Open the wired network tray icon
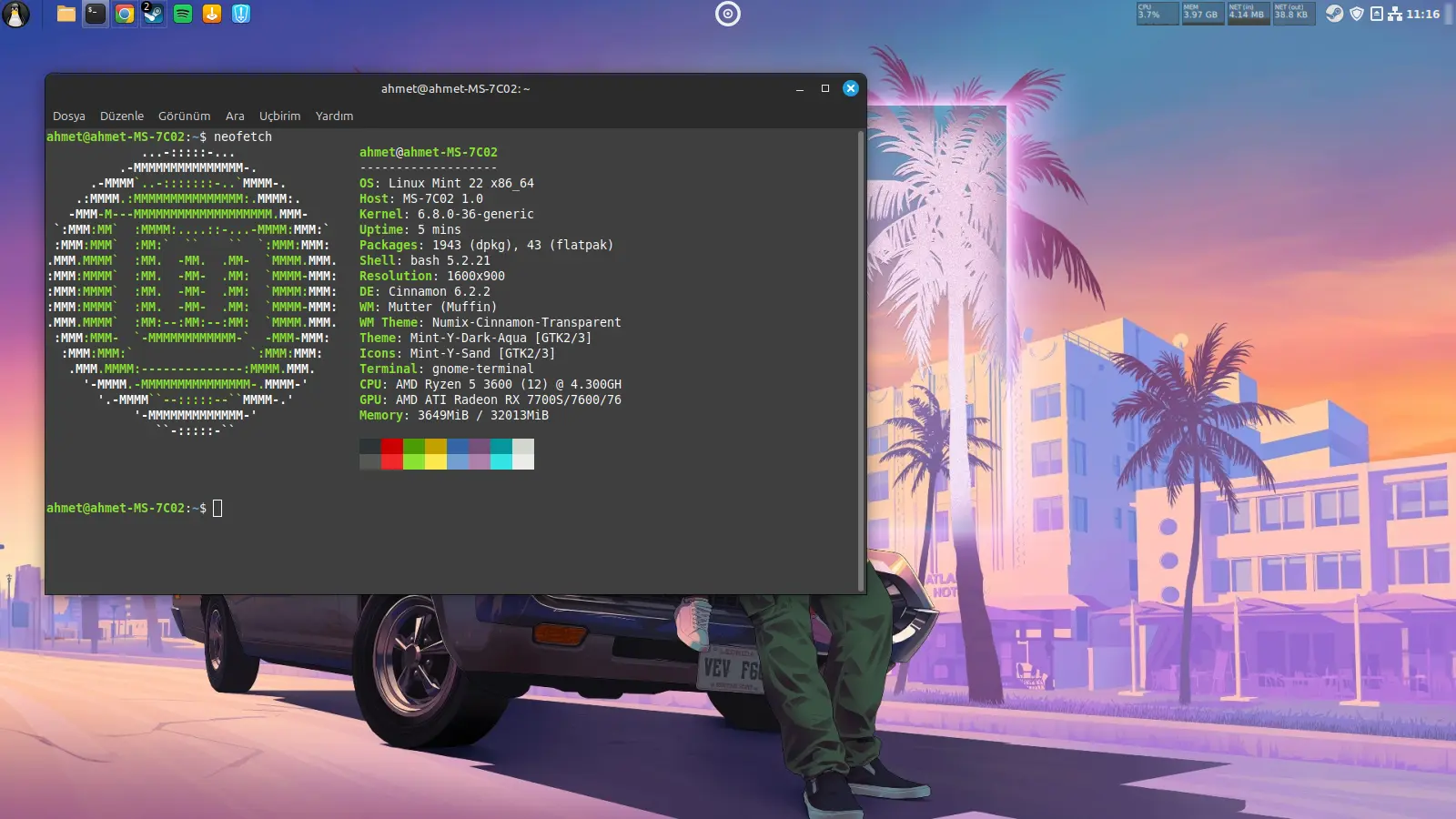Image resolution: width=1456 pixels, height=819 pixels. [1395, 14]
